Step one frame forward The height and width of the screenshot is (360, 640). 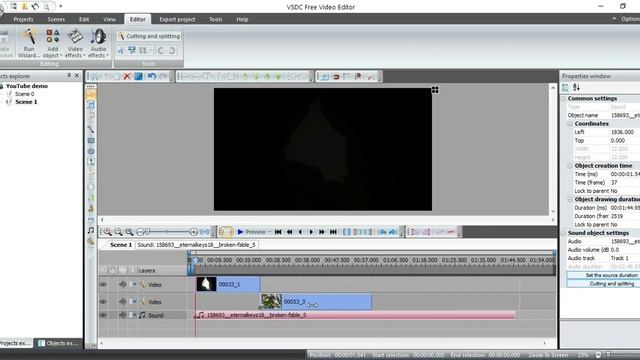tap(311, 232)
